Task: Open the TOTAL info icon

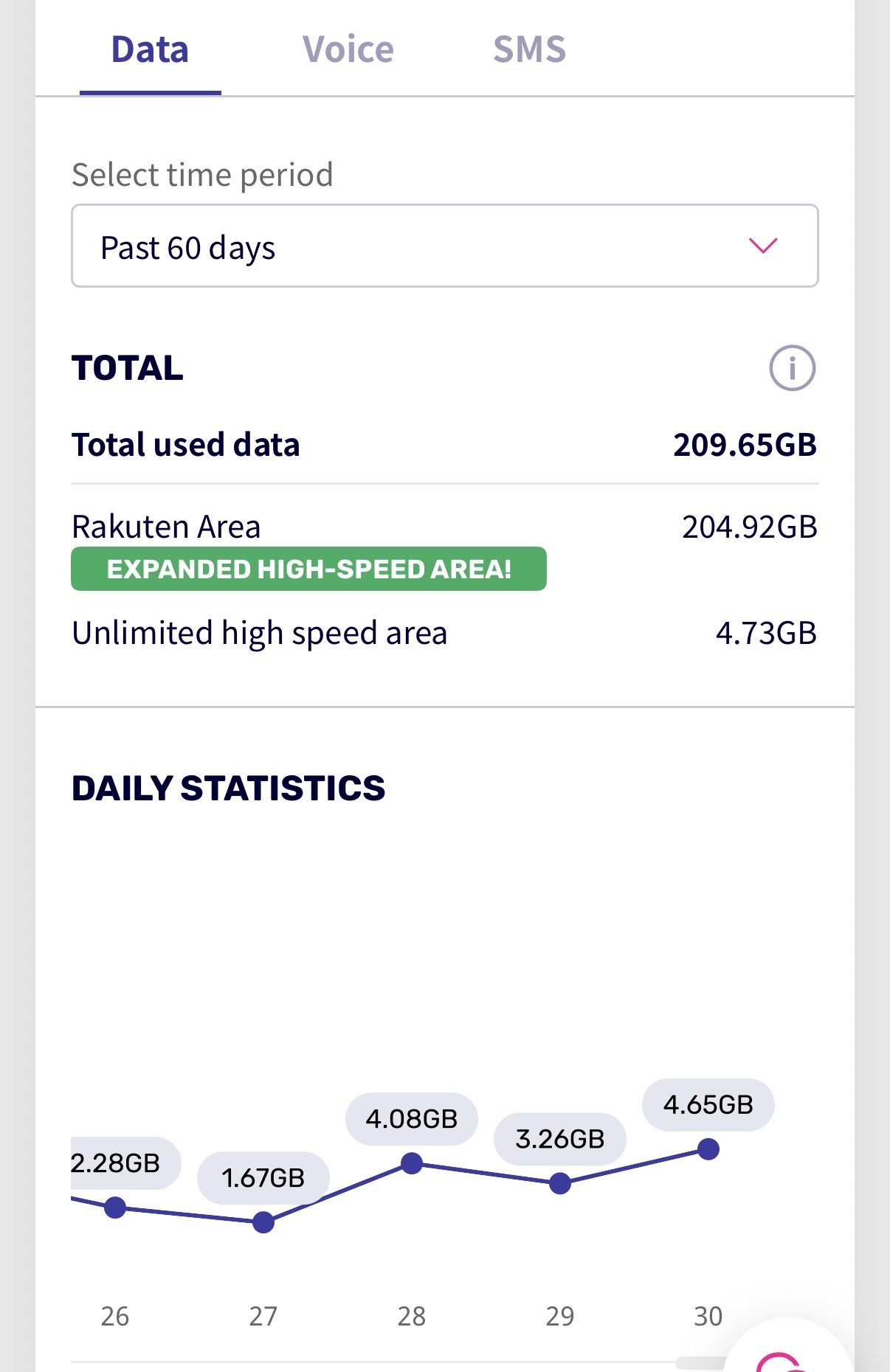Action: point(792,368)
